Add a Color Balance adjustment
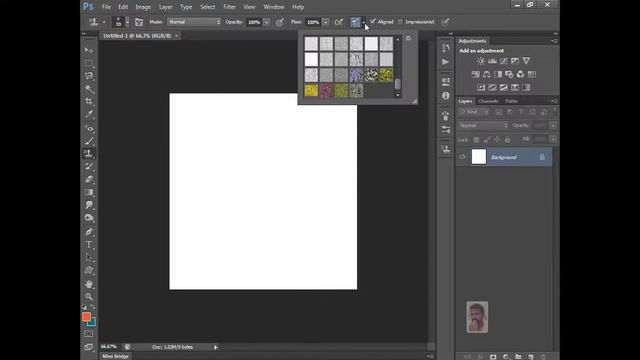This screenshot has height=360, width=640. (x=487, y=74)
